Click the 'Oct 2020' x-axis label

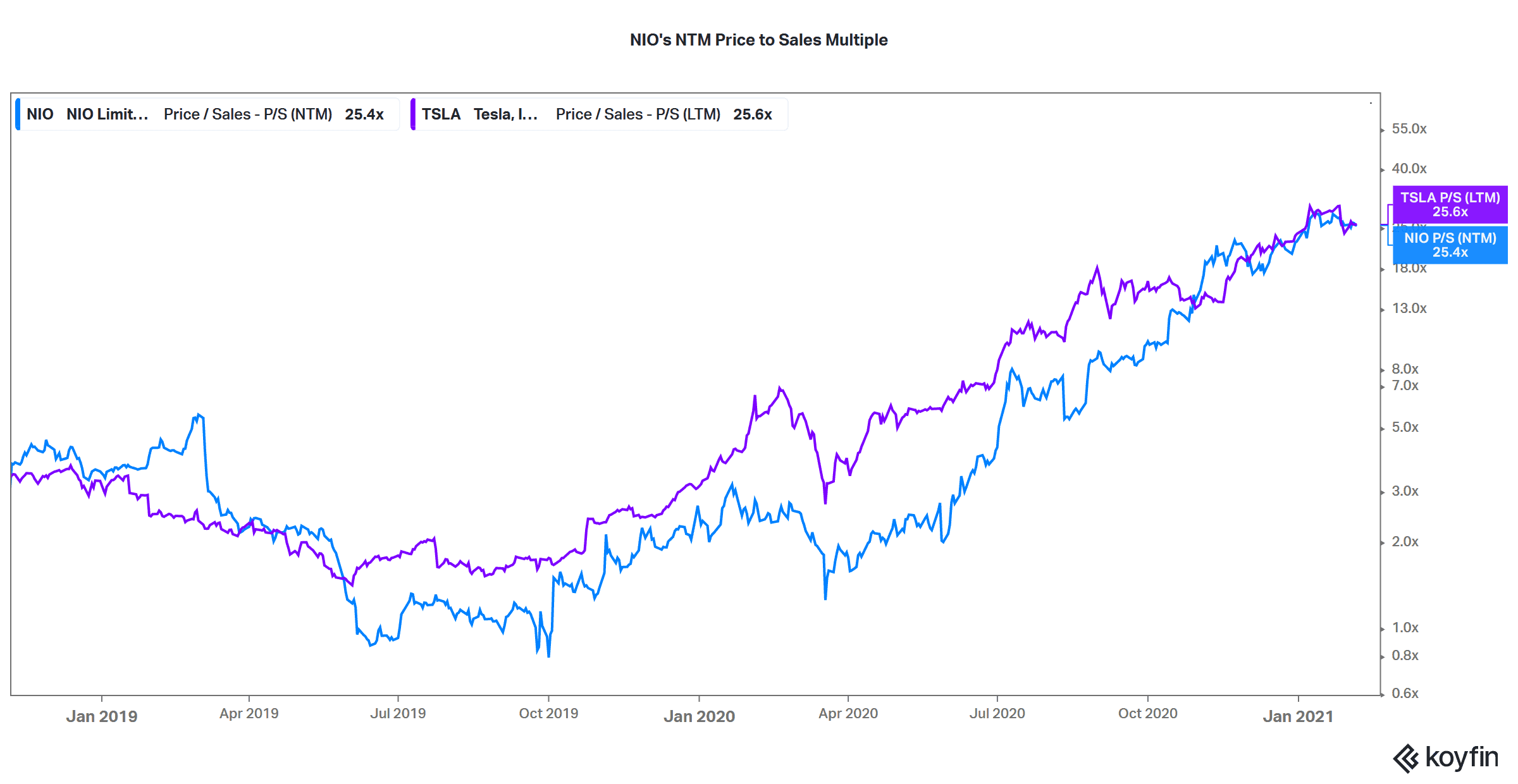(x=1148, y=713)
